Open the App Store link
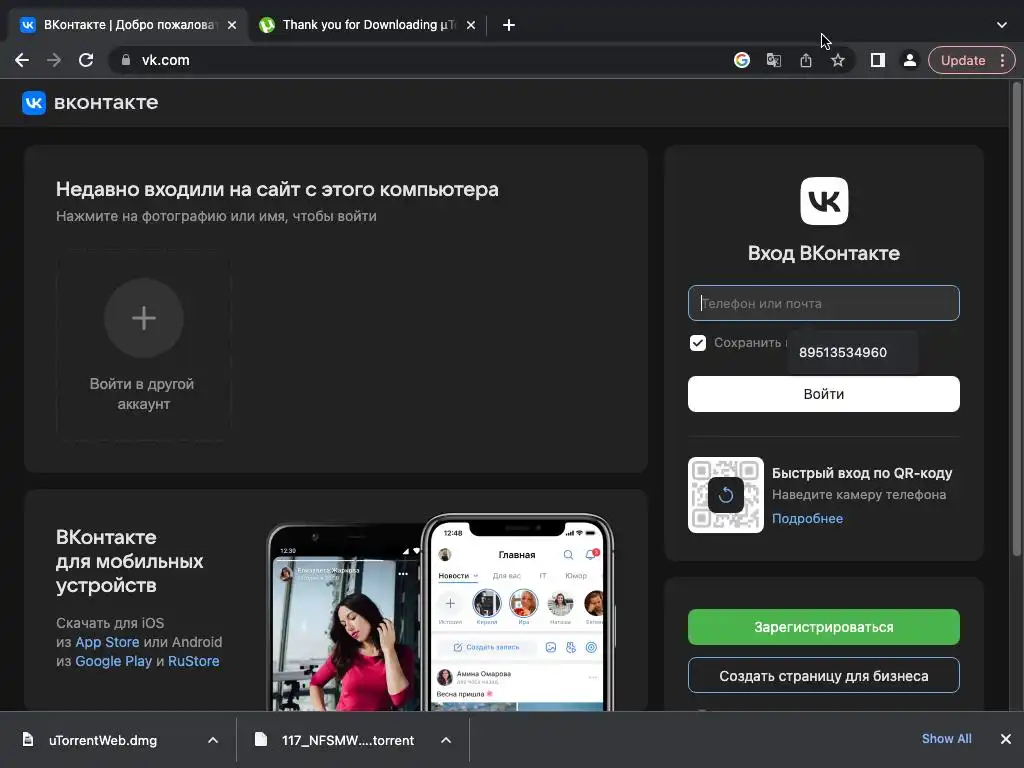This screenshot has width=1024, height=768. [107, 642]
